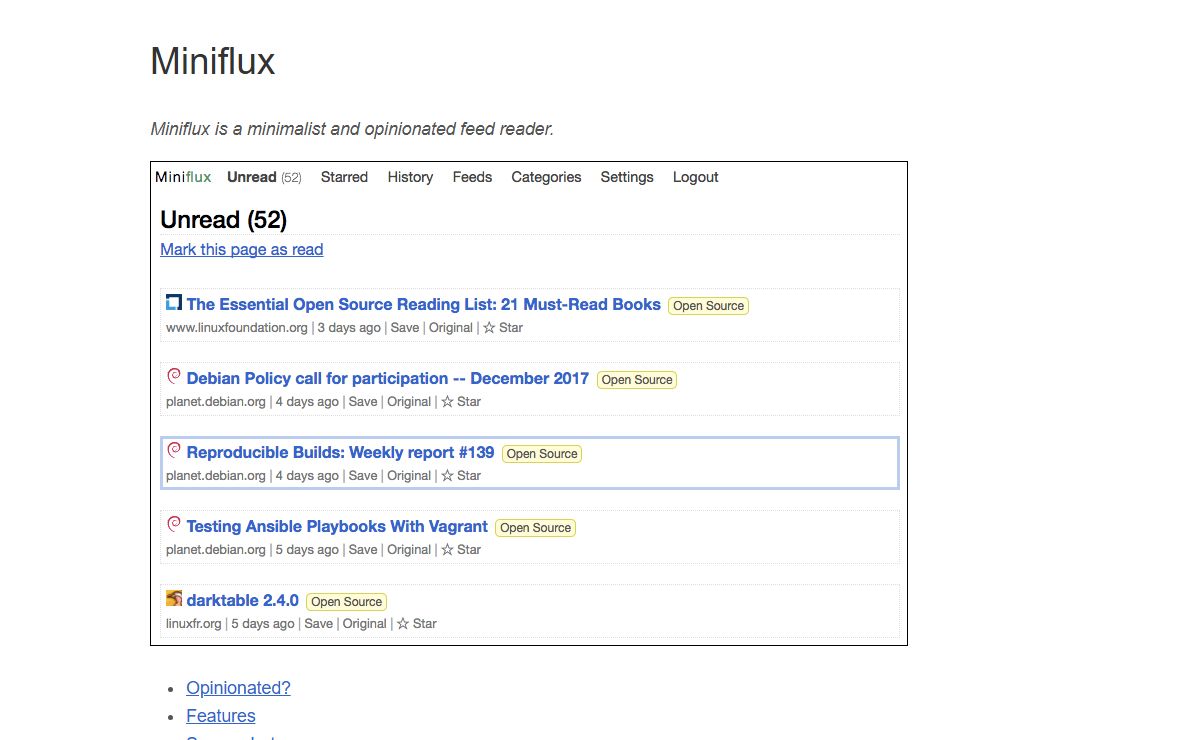Click the large Miniflux page title
The height and width of the screenshot is (740, 1200).
point(212,62)
